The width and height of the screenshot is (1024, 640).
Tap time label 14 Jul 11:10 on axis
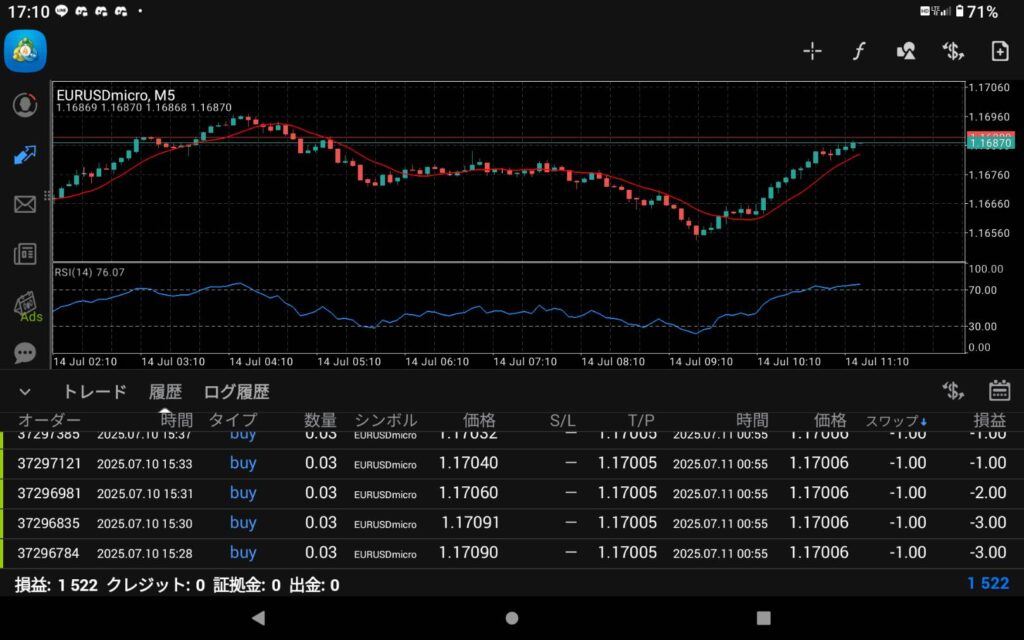(x=876, y=362)
